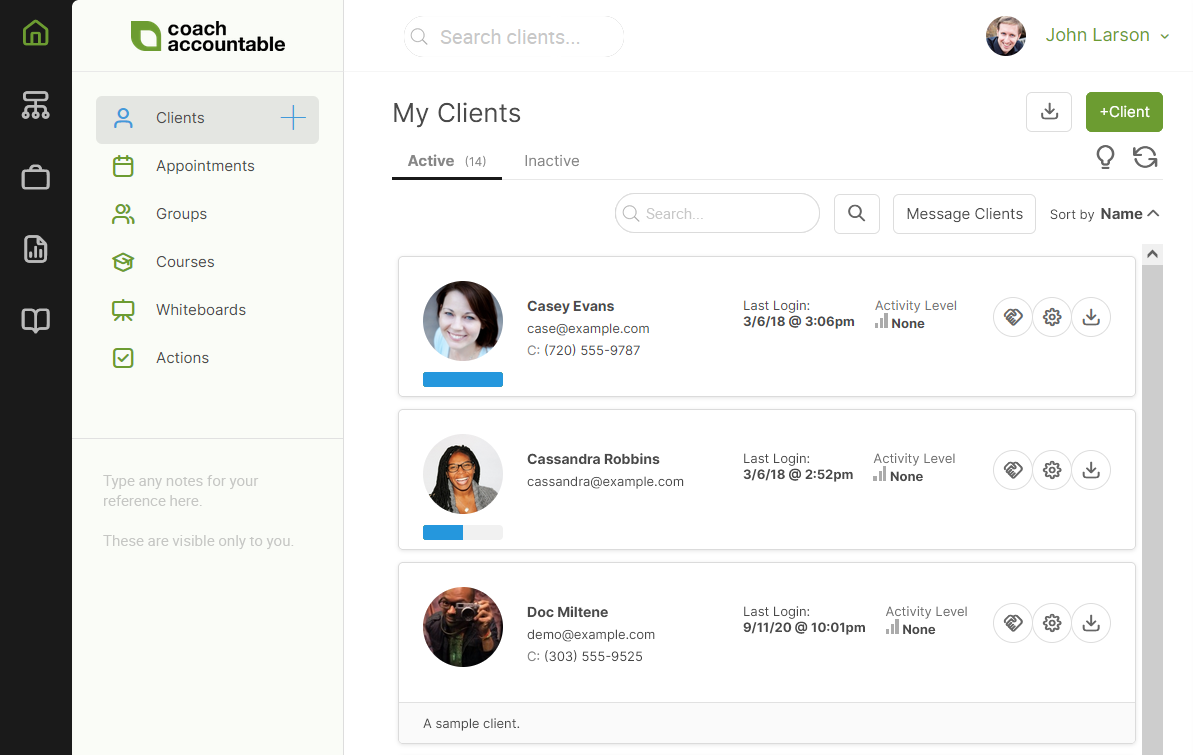Select the org-chart icon in dark sidebar
1193x755 pixels.
[x=35, y=105]
